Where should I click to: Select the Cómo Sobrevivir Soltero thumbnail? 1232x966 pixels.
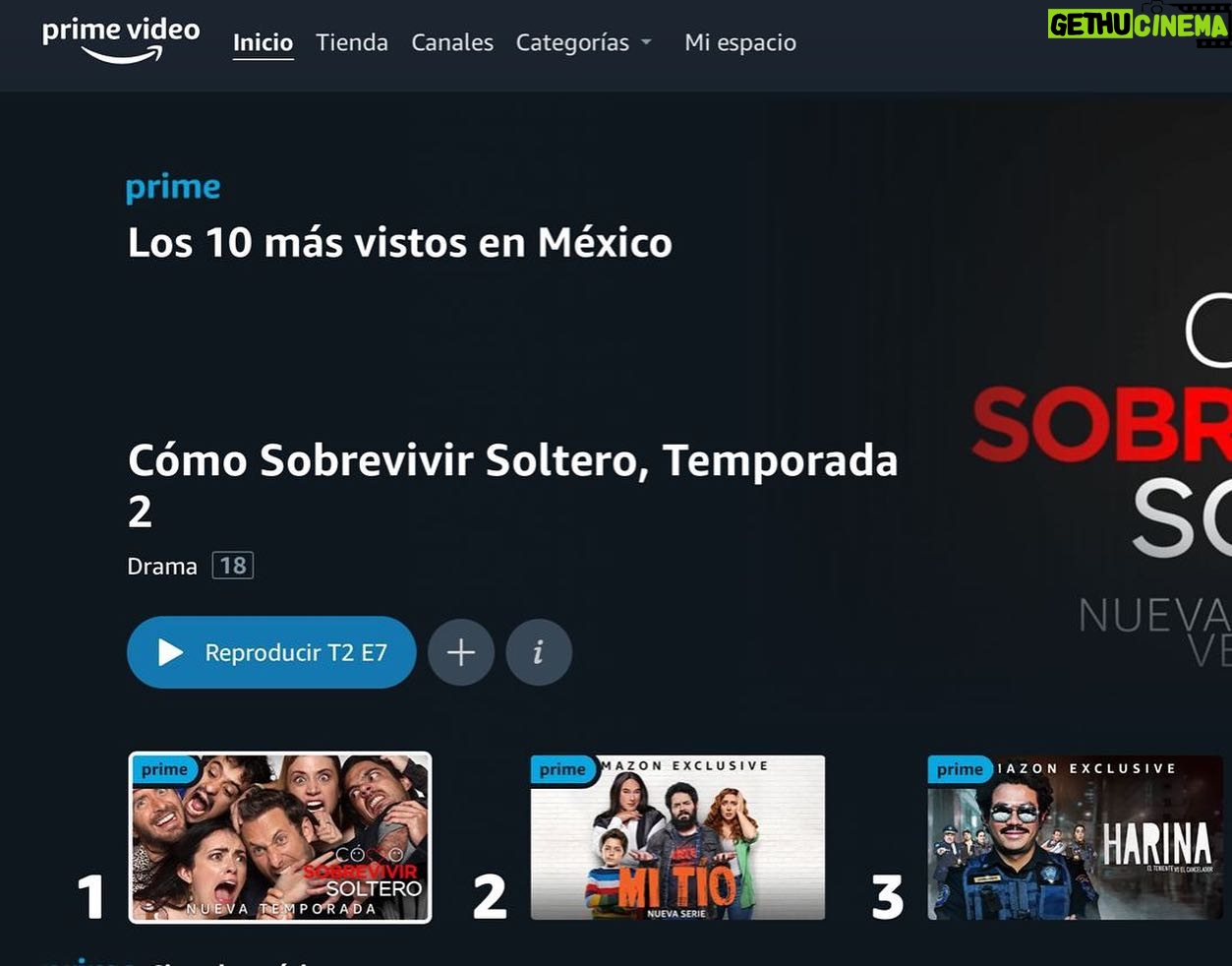tap(280, 837)
